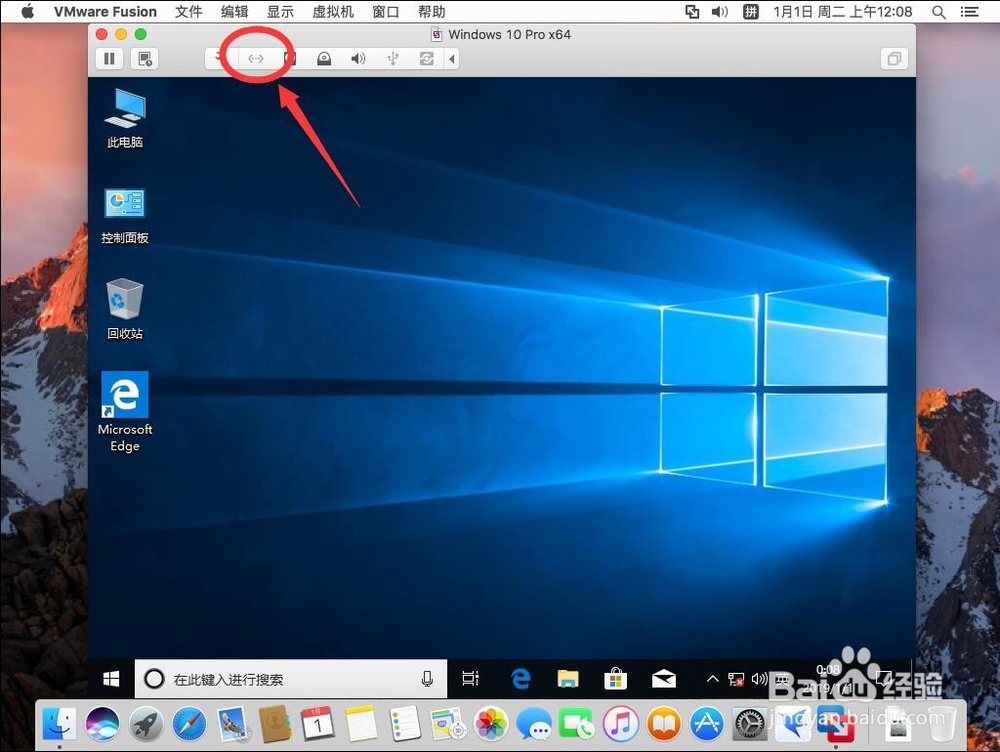The height and width of the screenshot is (752, 1000).
Task: Open Windows Task View
Action: click(x=471, y=679)
